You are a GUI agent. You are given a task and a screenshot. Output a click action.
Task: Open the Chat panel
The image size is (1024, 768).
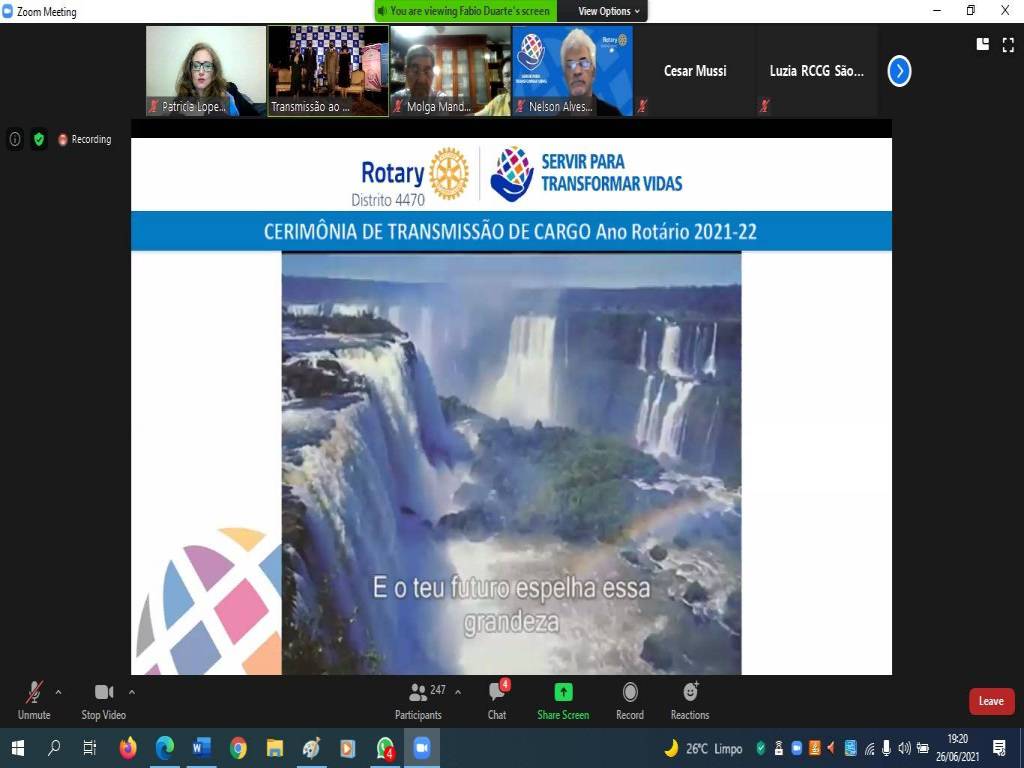click(x=497, y=697)
